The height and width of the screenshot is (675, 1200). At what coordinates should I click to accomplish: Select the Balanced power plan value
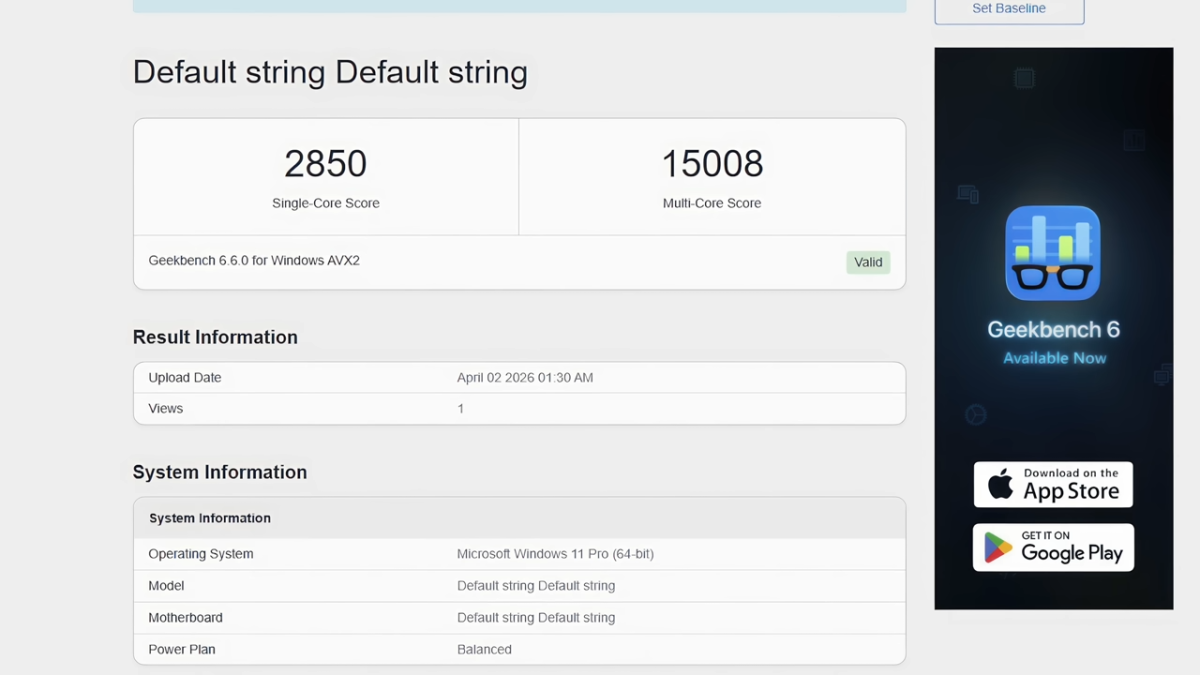tap(484, 650)
